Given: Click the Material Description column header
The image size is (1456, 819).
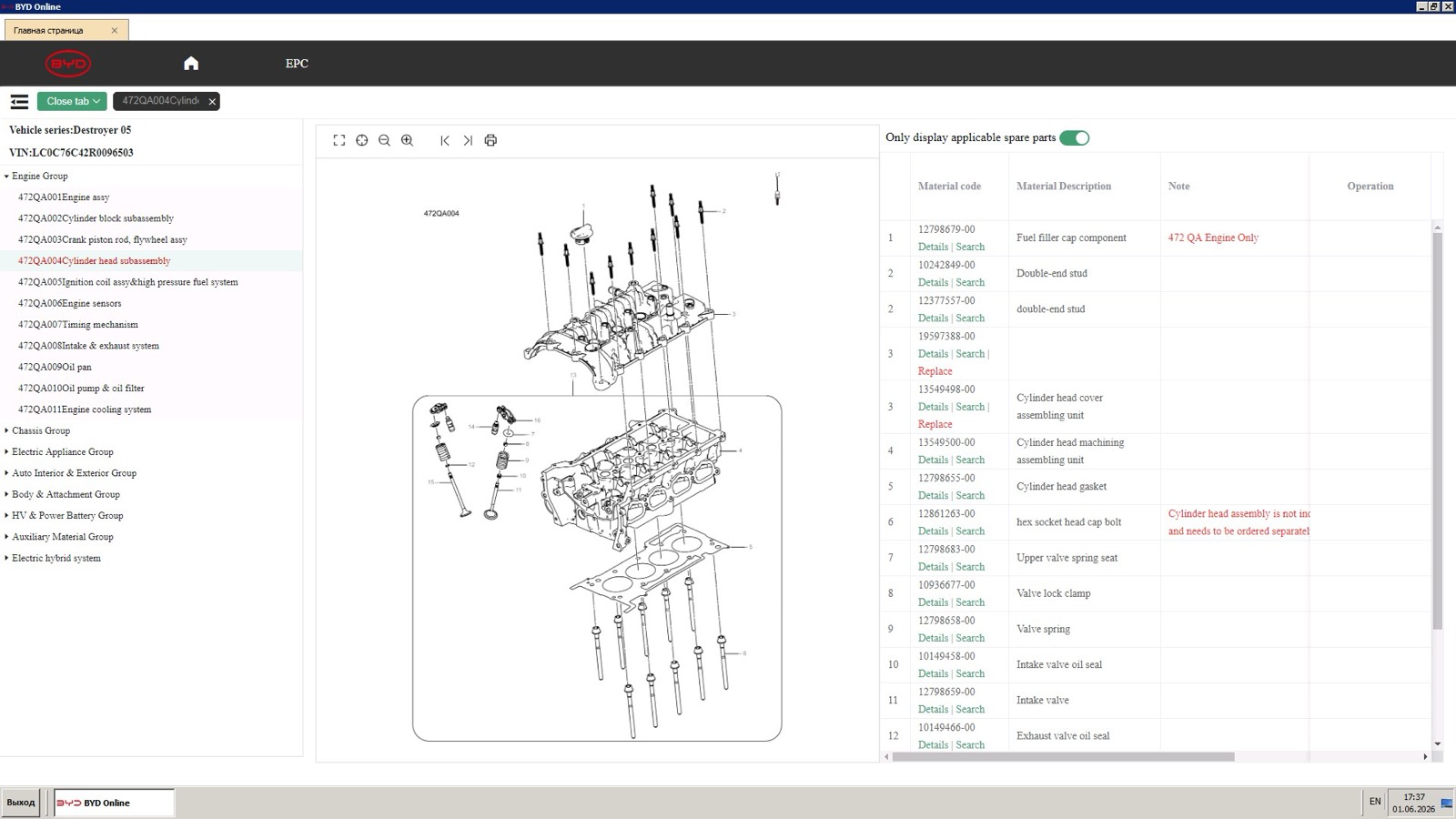Looking at the screenshot, I should point(1064,186).
